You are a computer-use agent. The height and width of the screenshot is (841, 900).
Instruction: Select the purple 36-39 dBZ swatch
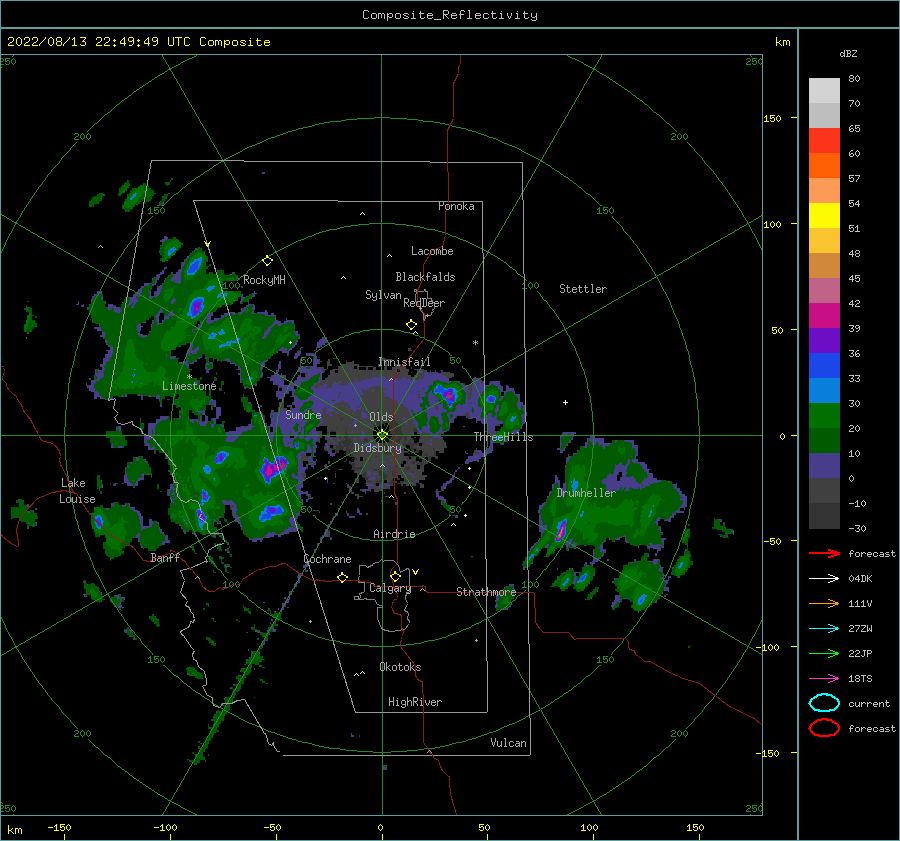point(824,341)
